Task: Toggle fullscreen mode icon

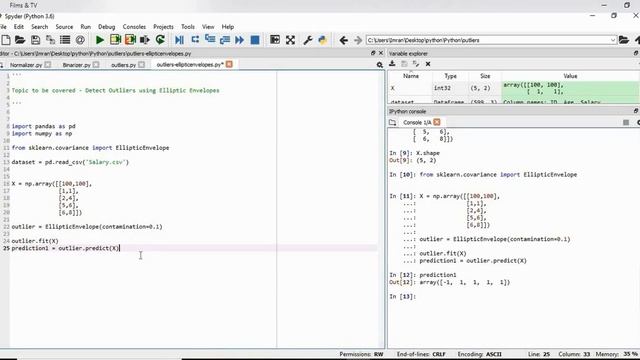Action: click(290, 40)
